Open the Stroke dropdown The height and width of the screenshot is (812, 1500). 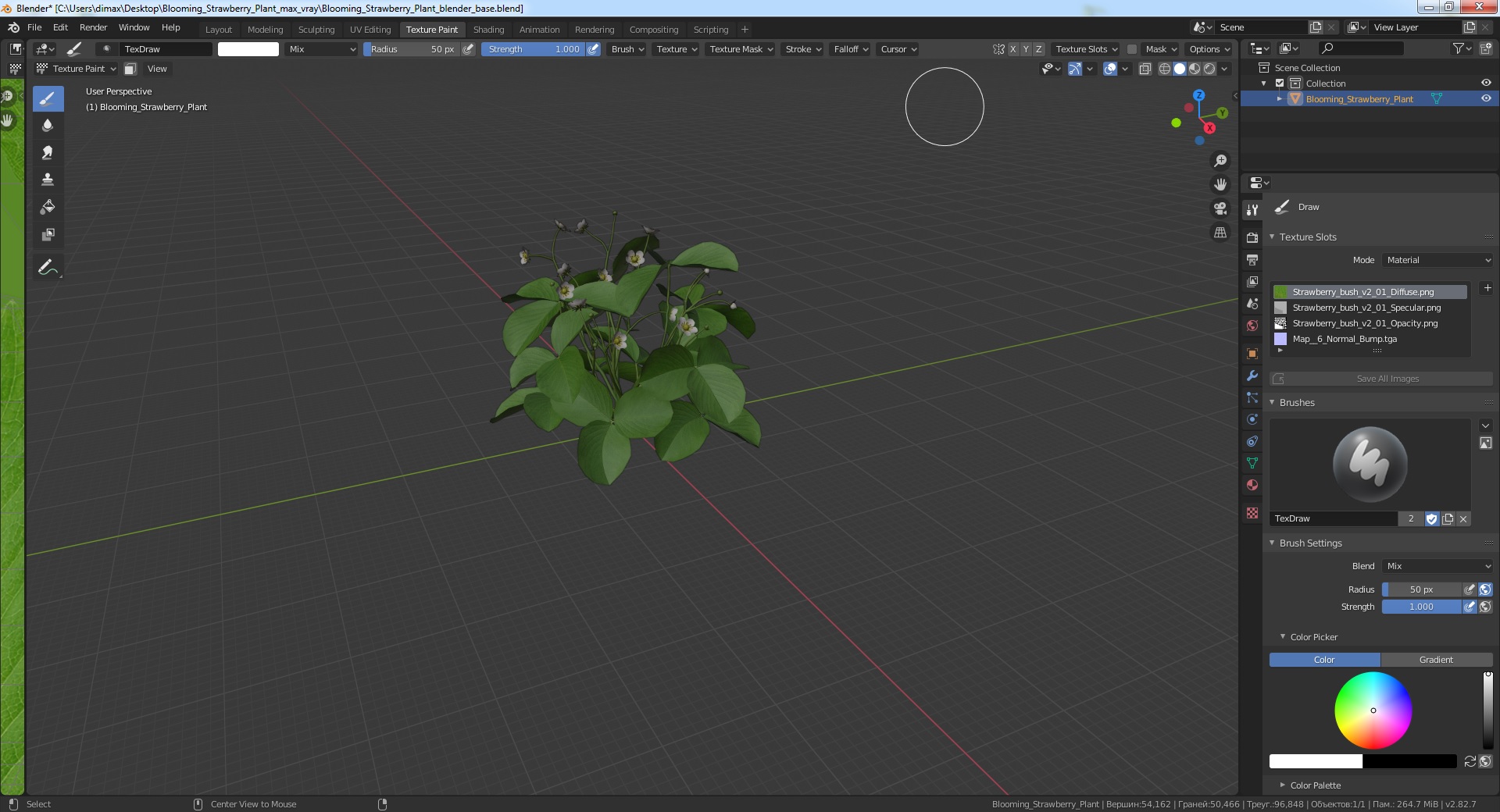[x=803, y=49]
